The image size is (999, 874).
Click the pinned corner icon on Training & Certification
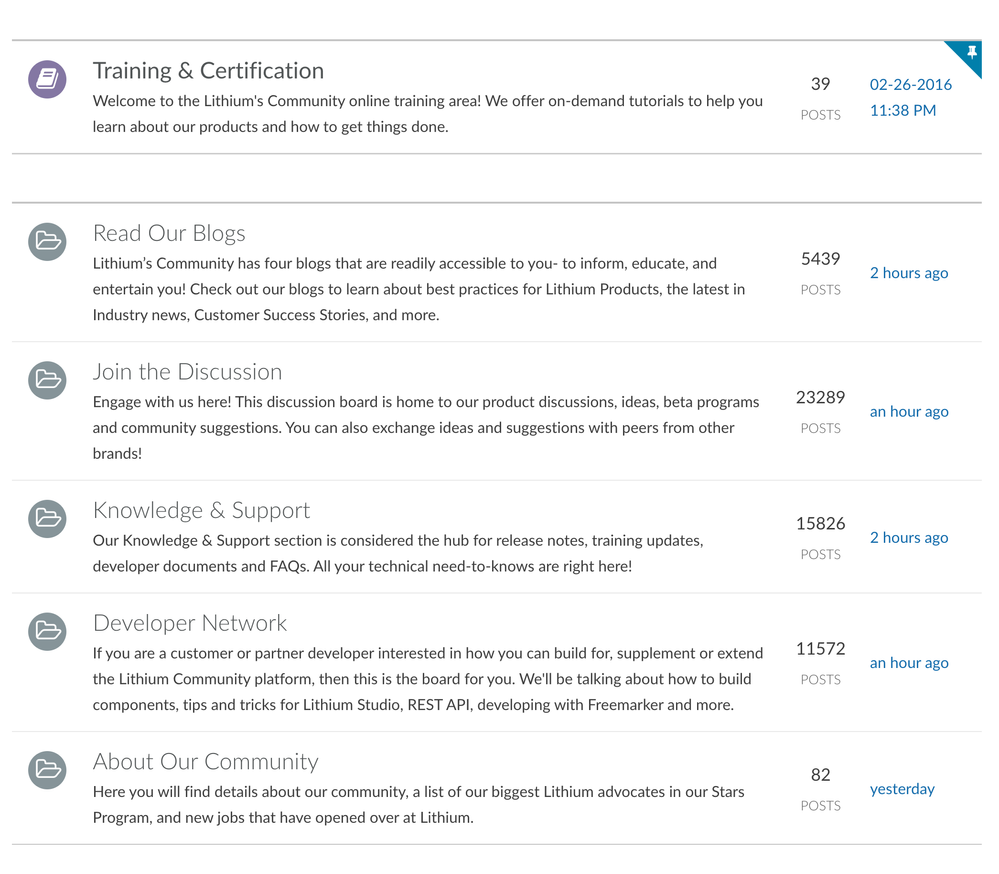(970, 54)
